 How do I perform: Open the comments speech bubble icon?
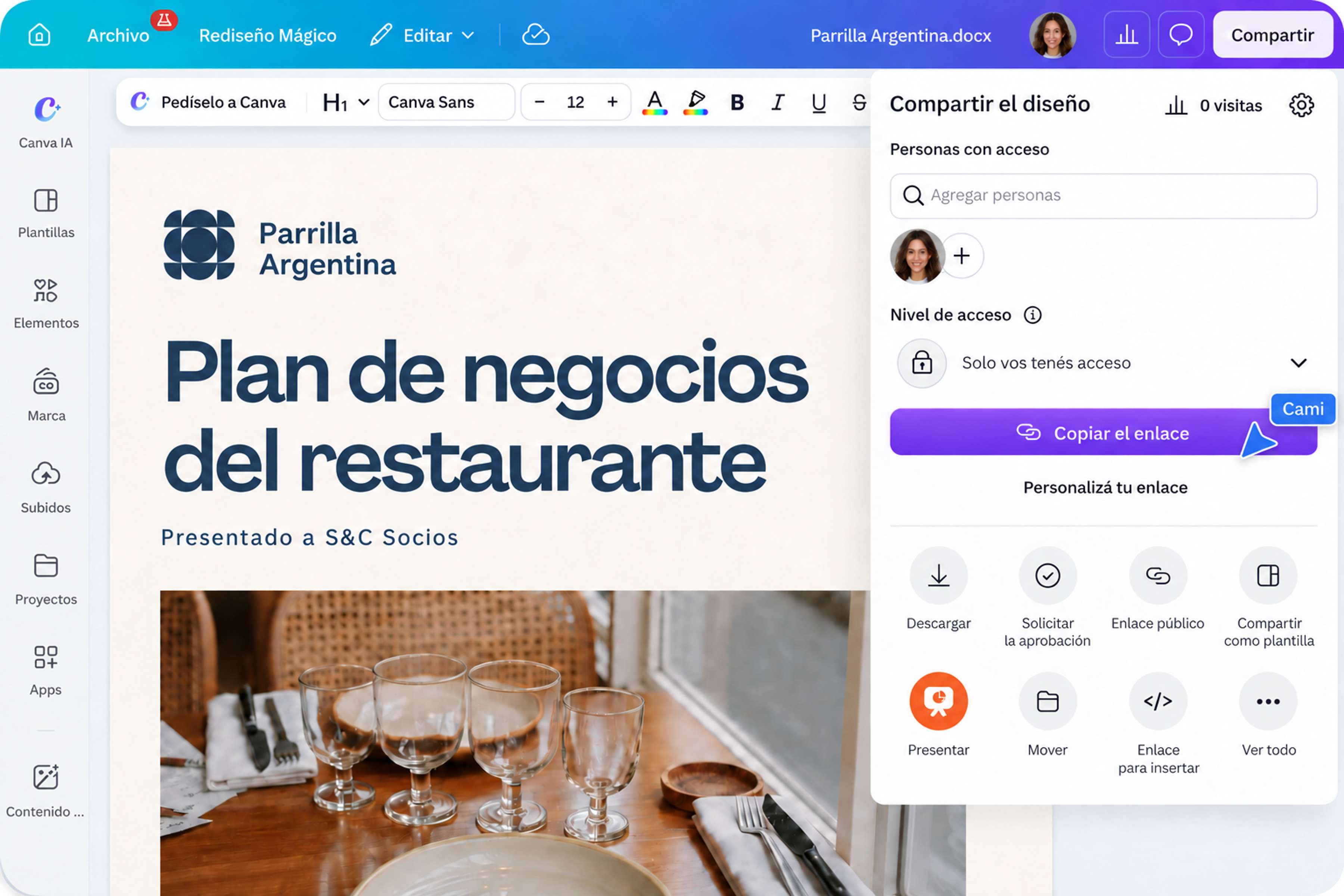1180,35
